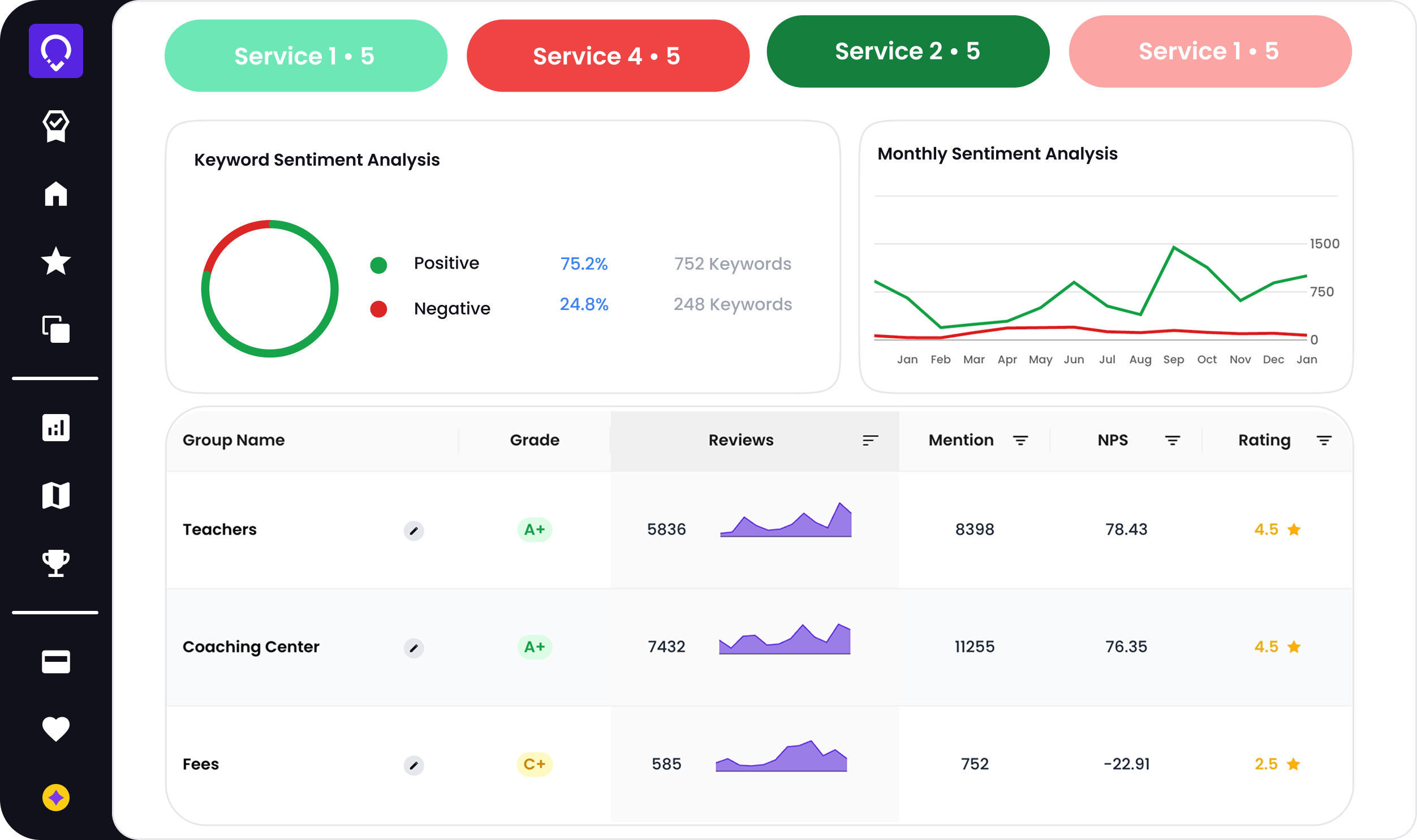This screenshot has height=840, width=1417.
Task: Click the green Positive legend dot
Action: pyautogui.click(x=378, y=264)
